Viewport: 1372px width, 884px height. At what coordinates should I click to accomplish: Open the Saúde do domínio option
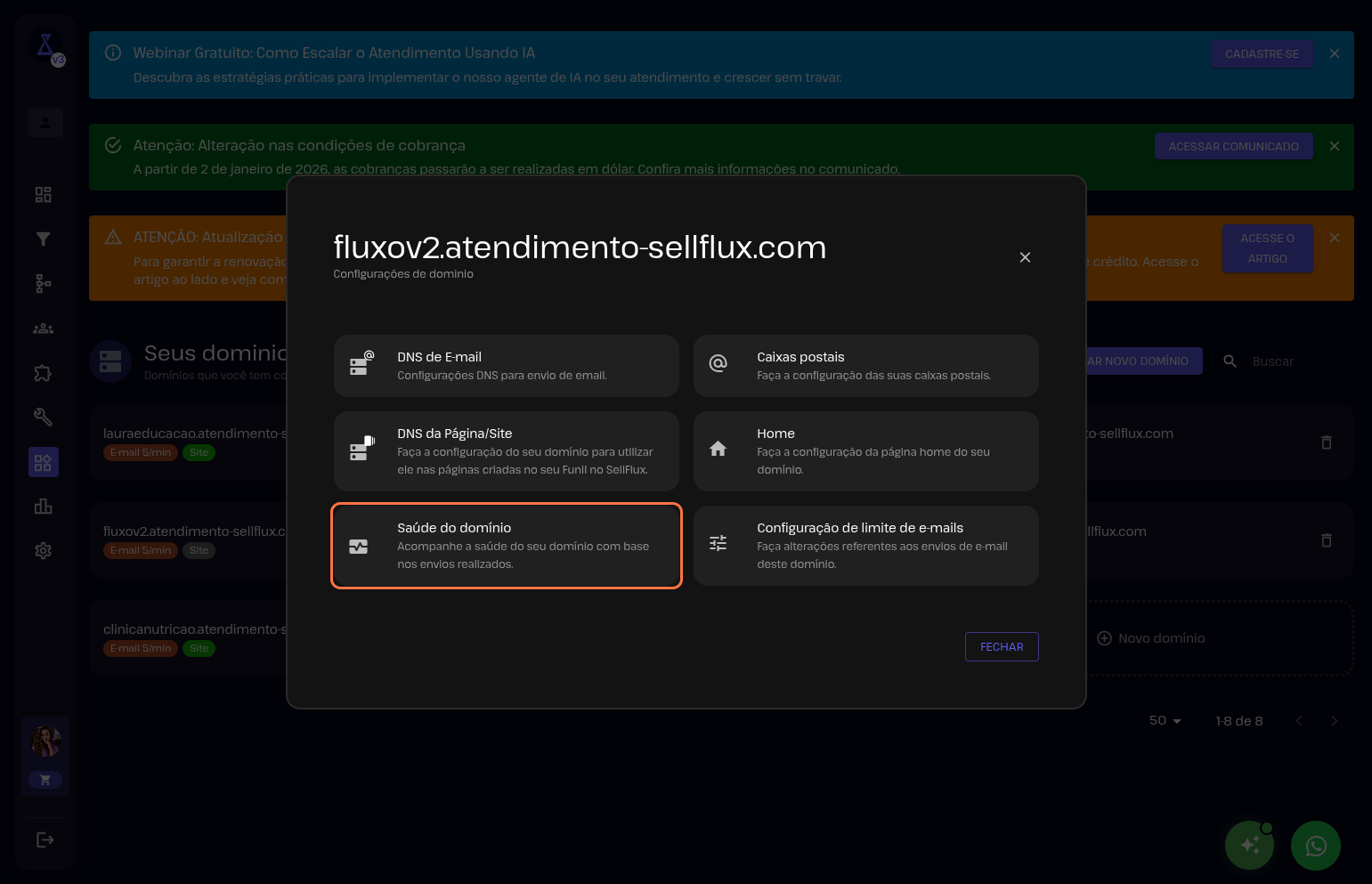[506, 546]
